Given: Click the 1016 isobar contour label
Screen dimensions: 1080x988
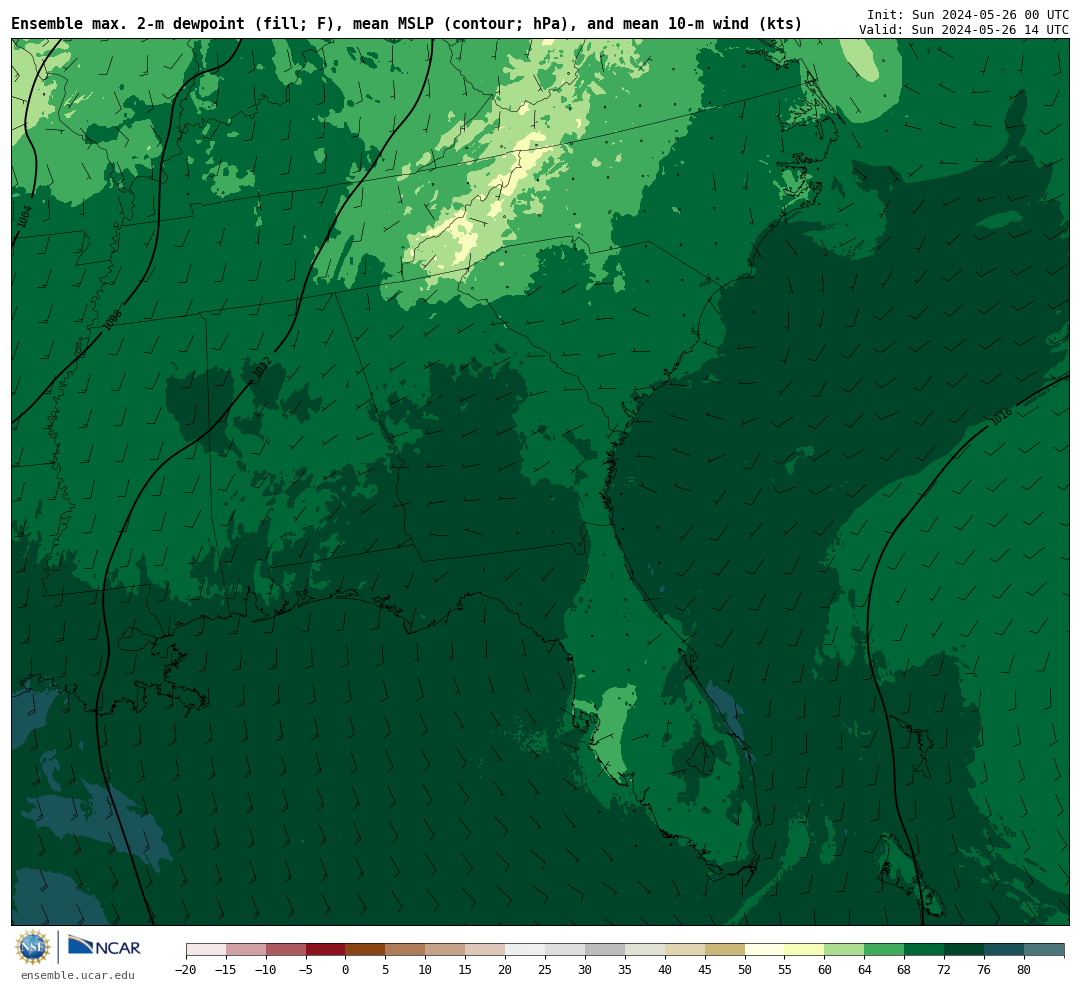Looking at the screenshot, I should (1001, 416).
